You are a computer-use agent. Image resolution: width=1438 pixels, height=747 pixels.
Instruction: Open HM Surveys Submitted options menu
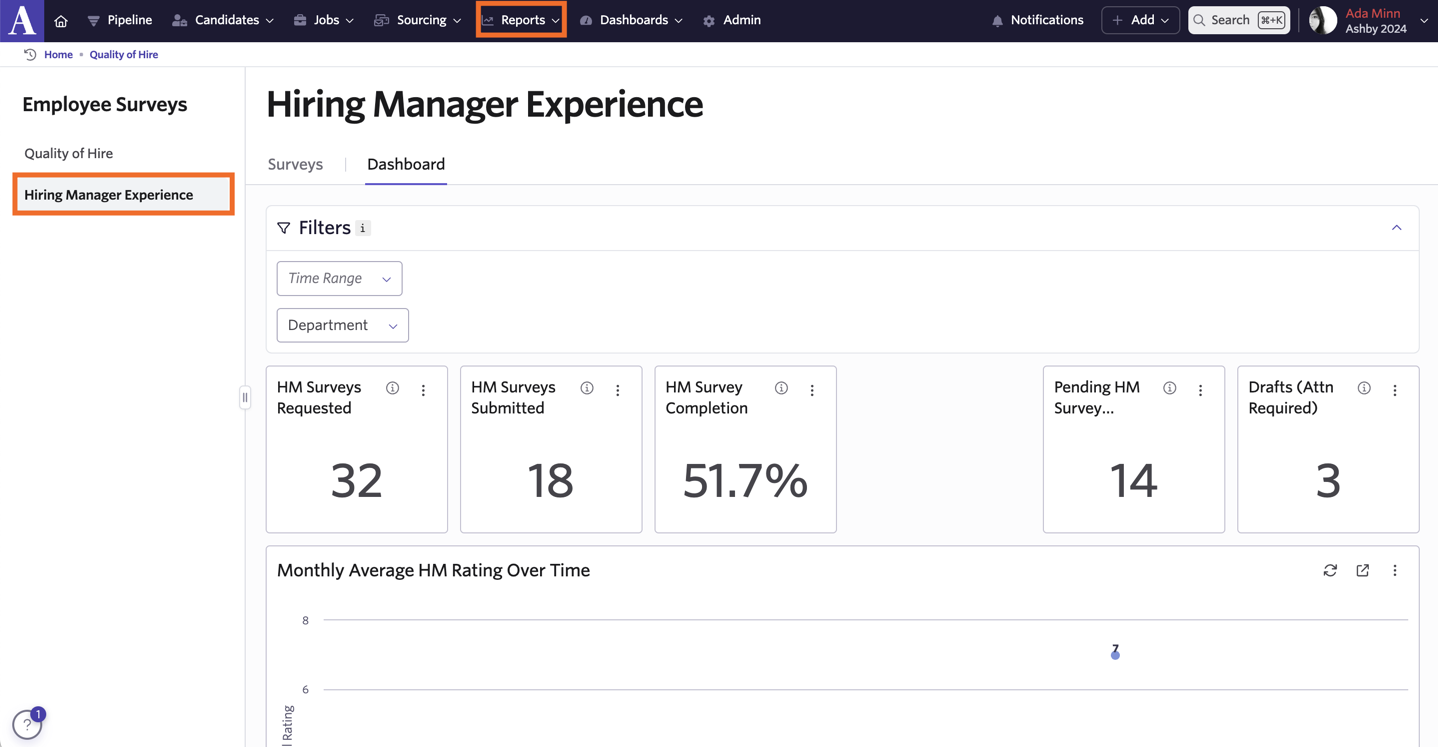[618, 390]
